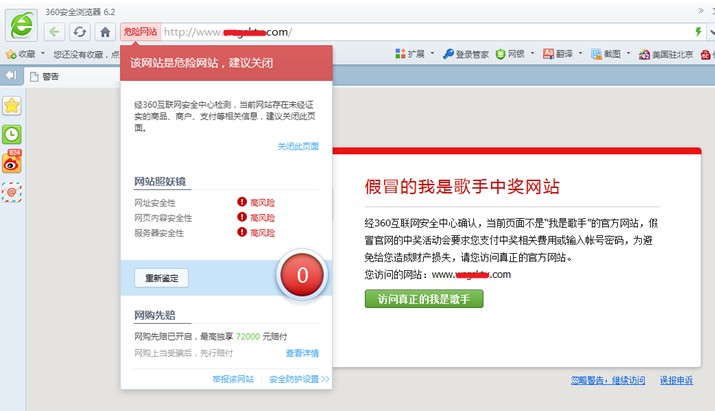The width and height of the screenshot is (715, 411).
Task: Open the 网银 online banking shield
Action: [x=510, y=54]
